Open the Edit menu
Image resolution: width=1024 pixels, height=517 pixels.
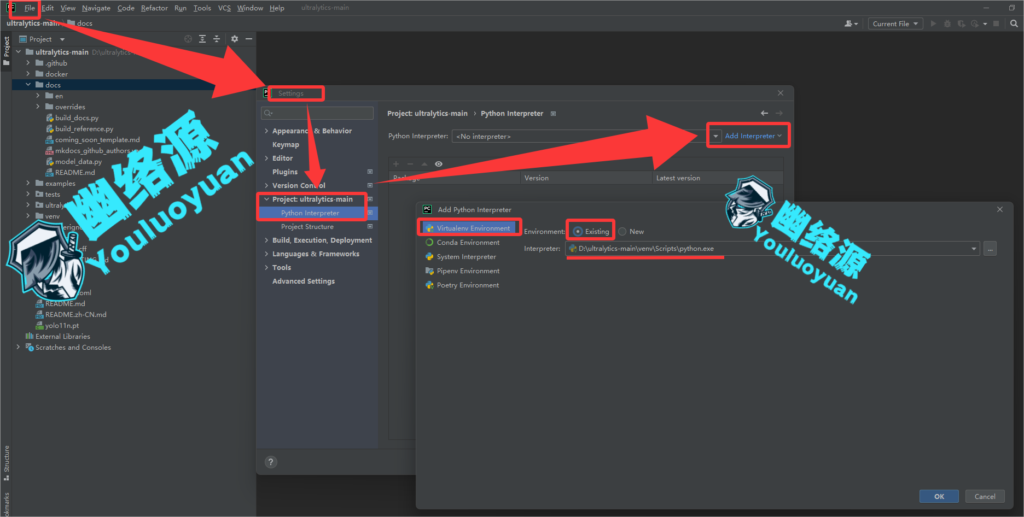click(48, 8)
